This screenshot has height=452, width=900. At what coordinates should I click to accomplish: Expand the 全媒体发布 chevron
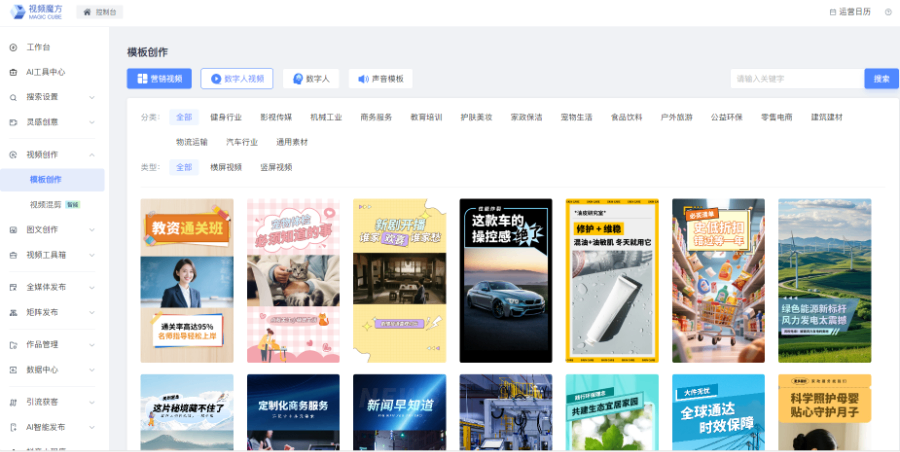point(92,287)
